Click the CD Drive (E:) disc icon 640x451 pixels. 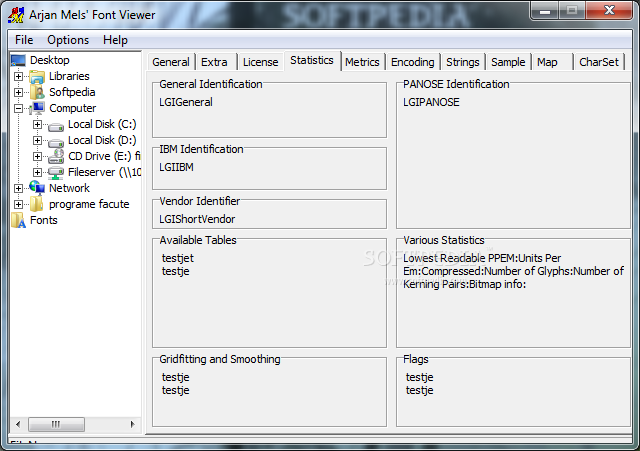tap(56, 156)
